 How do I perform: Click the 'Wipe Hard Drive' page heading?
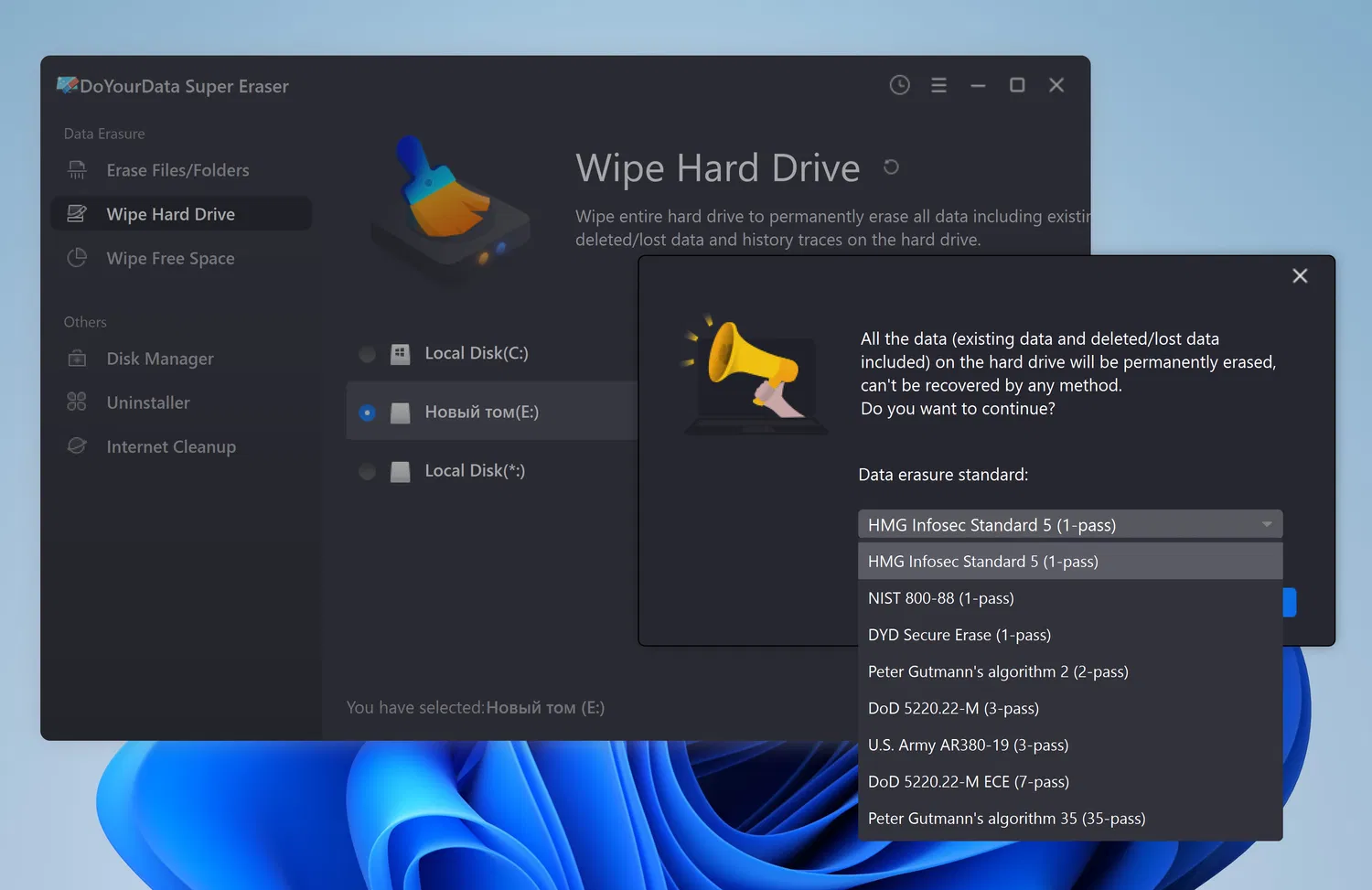(x=718, y=168)
